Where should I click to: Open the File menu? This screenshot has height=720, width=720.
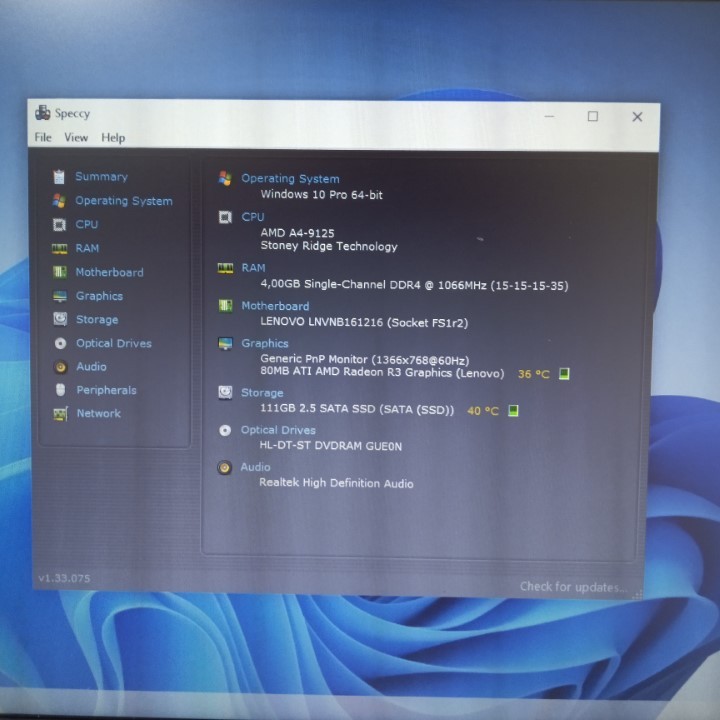coord(43,138)
